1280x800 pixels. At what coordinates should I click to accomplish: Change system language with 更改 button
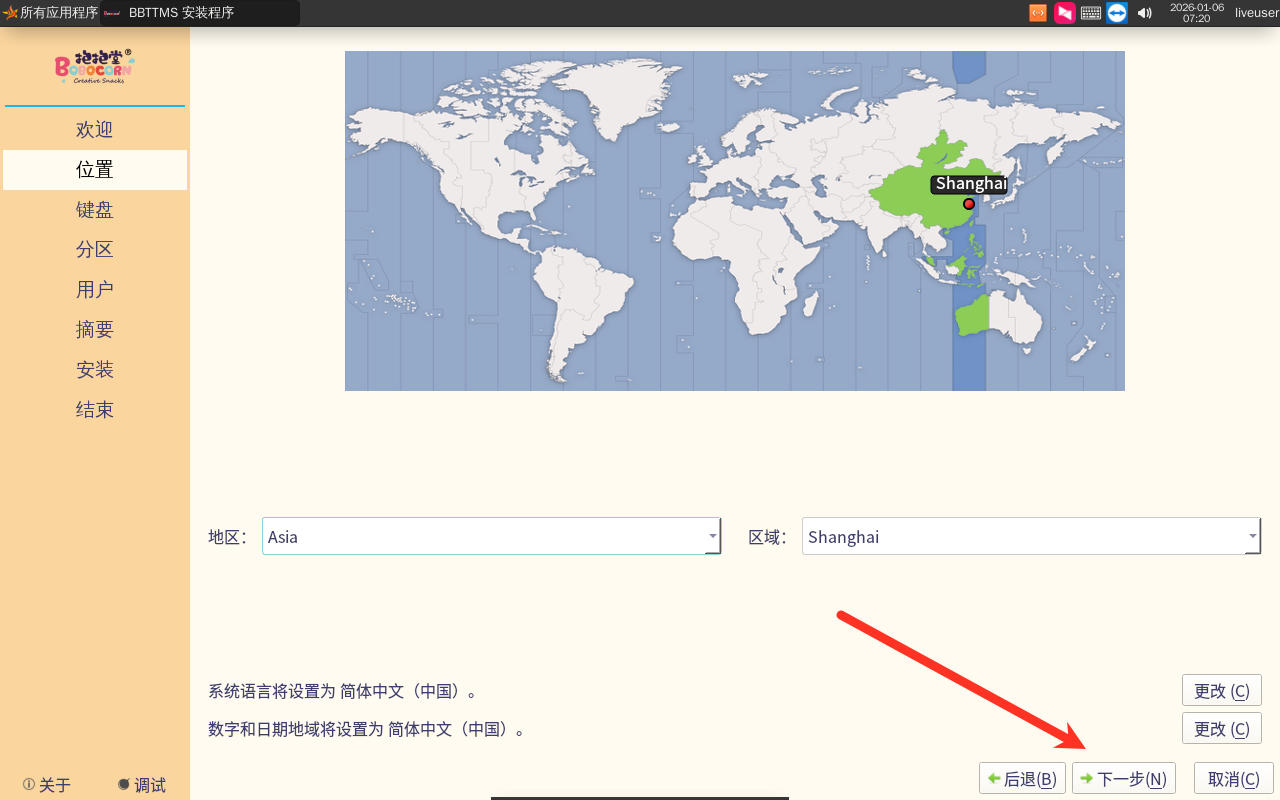[x=1221, y=691]
